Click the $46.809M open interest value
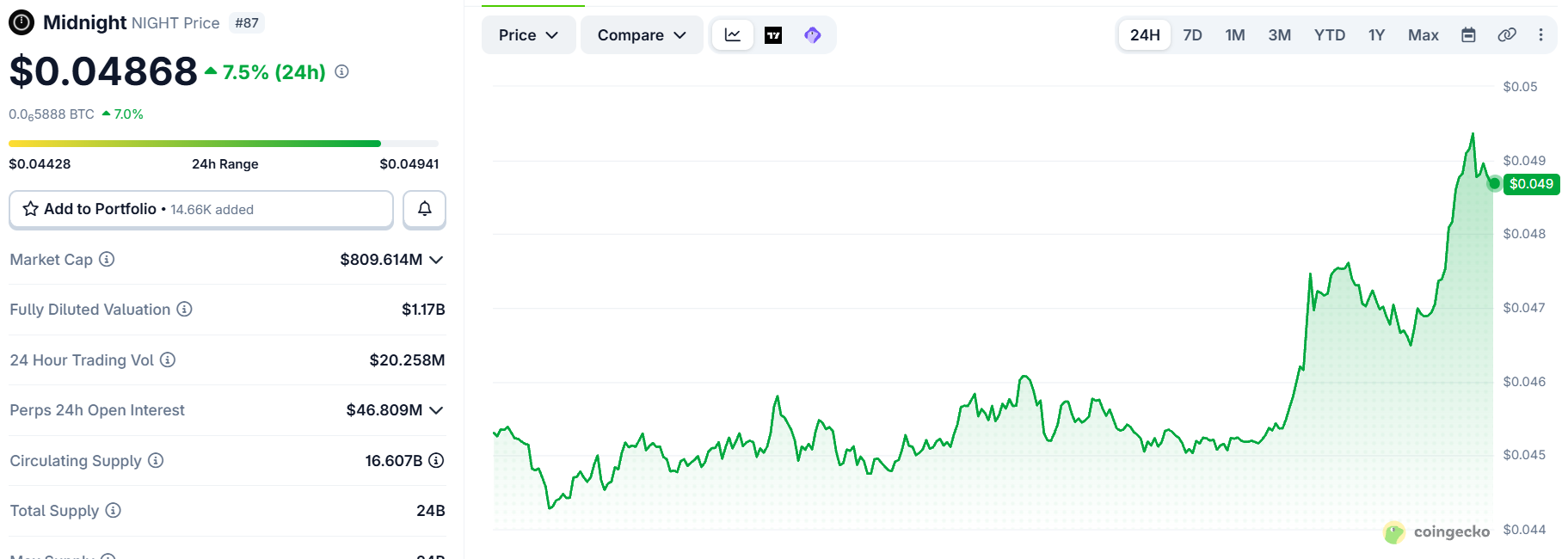Screen dimensions: 1568x559 384,410
